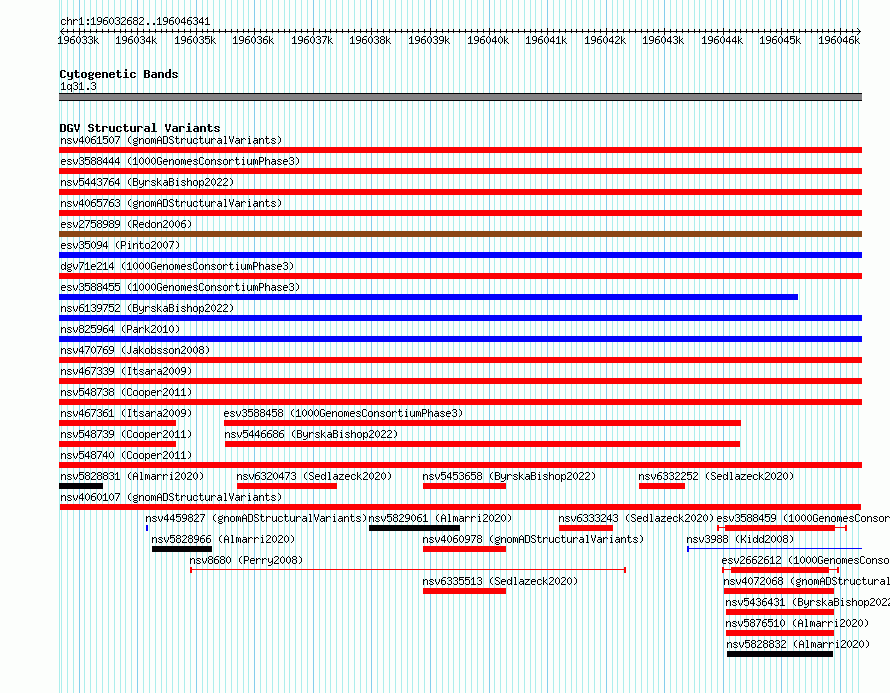Click red bar under nsv6320473

coord(287,486)
